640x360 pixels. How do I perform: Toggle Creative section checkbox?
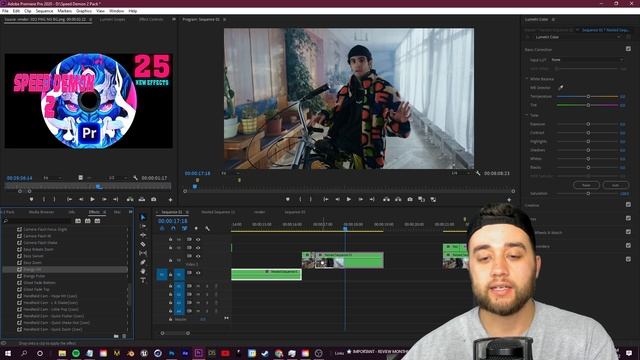click(x=628, y=204)
